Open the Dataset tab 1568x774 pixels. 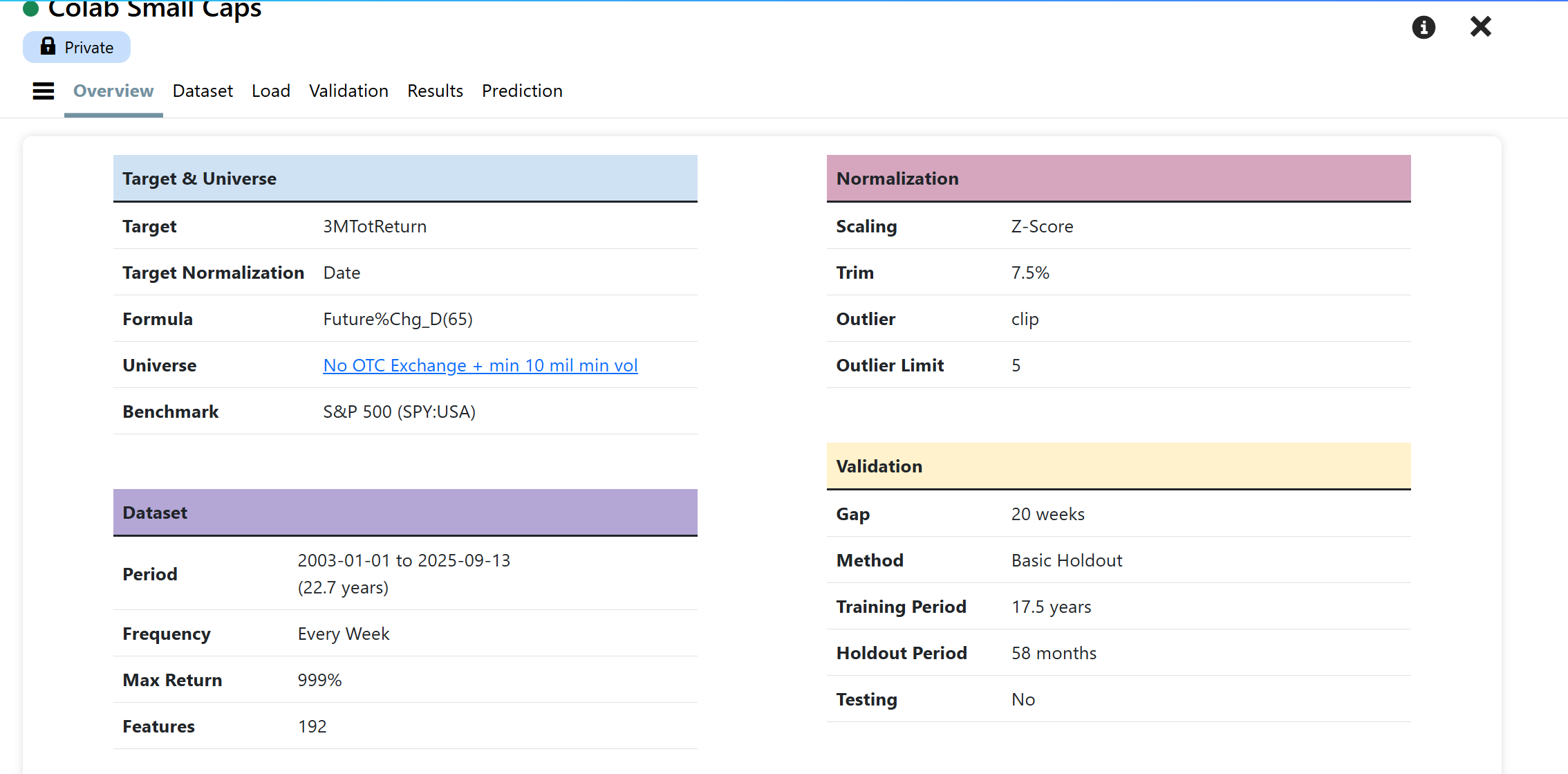[x=203, y=91]
